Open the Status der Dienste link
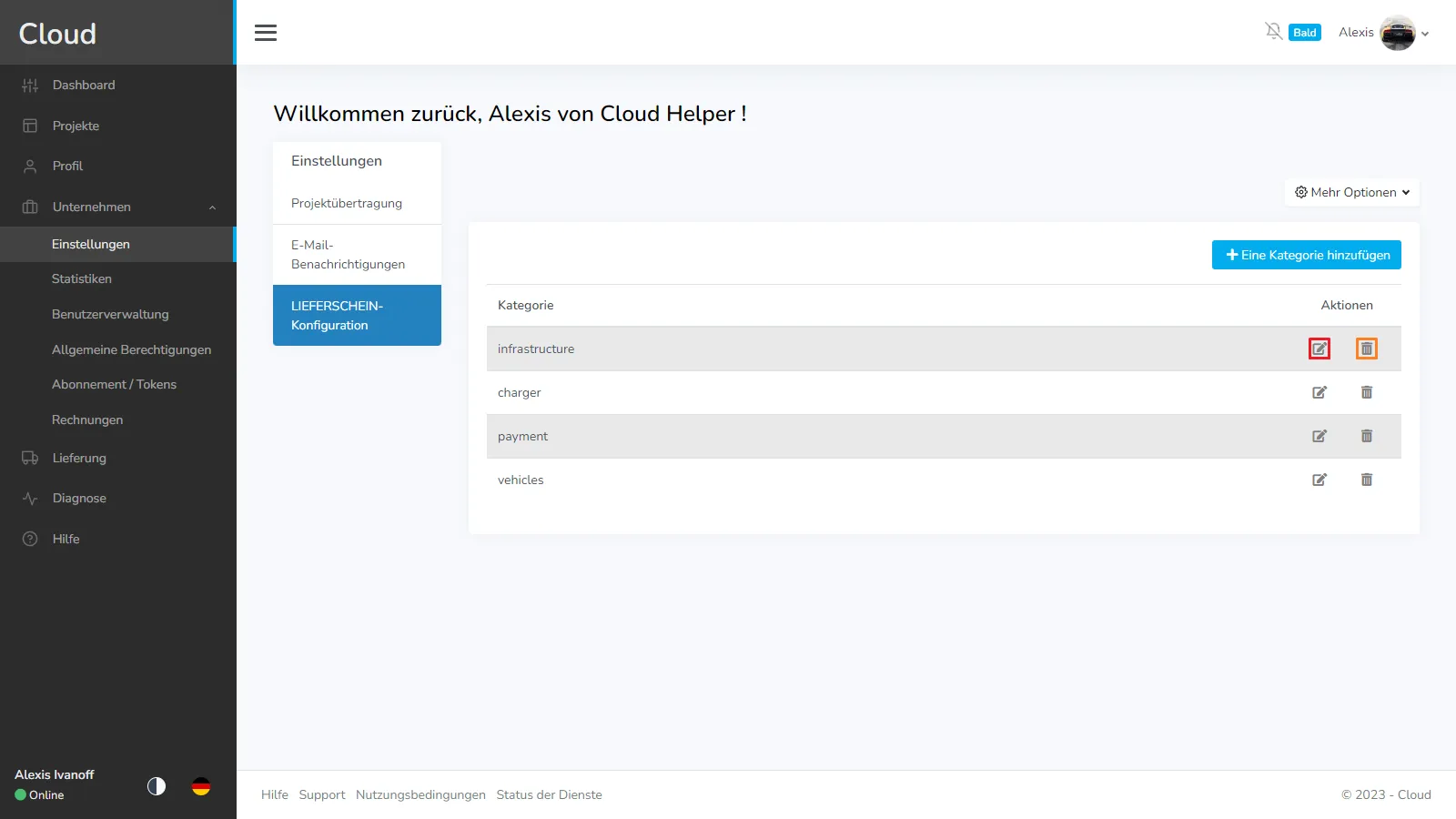Image resolution: width=1456 pixels, height=819 pixels. point(549,794)
